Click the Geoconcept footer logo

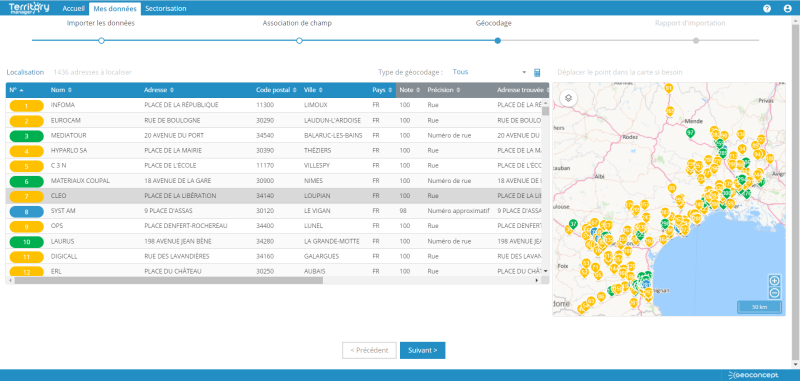[754, 375]
